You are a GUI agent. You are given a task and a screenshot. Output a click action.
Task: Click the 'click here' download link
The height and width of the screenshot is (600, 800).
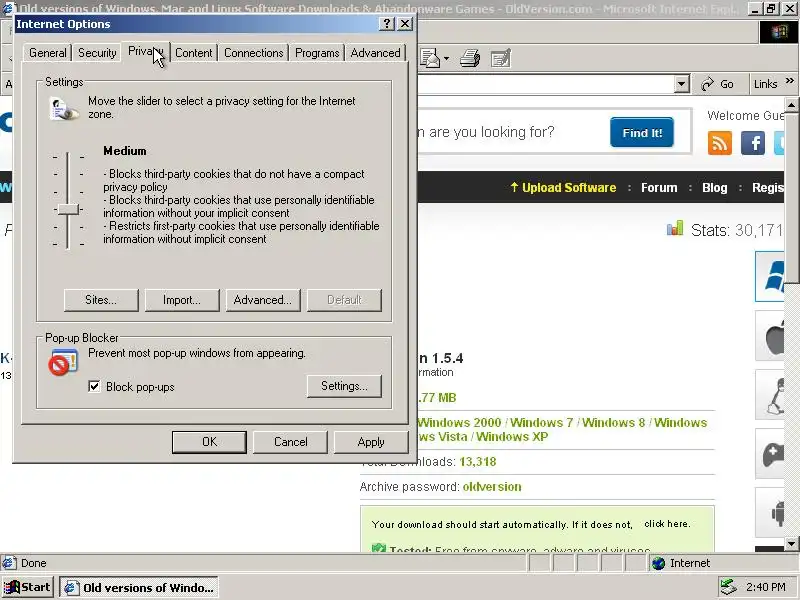666,523
